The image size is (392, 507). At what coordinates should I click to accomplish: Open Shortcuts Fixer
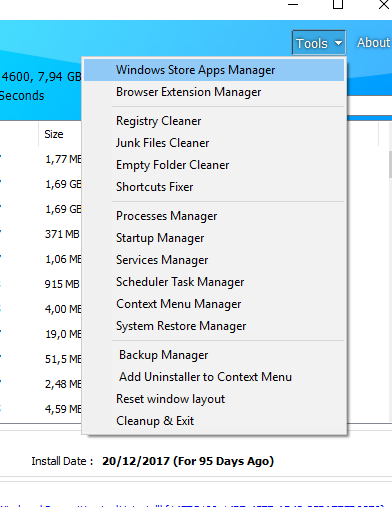click(x=214, y=187)
